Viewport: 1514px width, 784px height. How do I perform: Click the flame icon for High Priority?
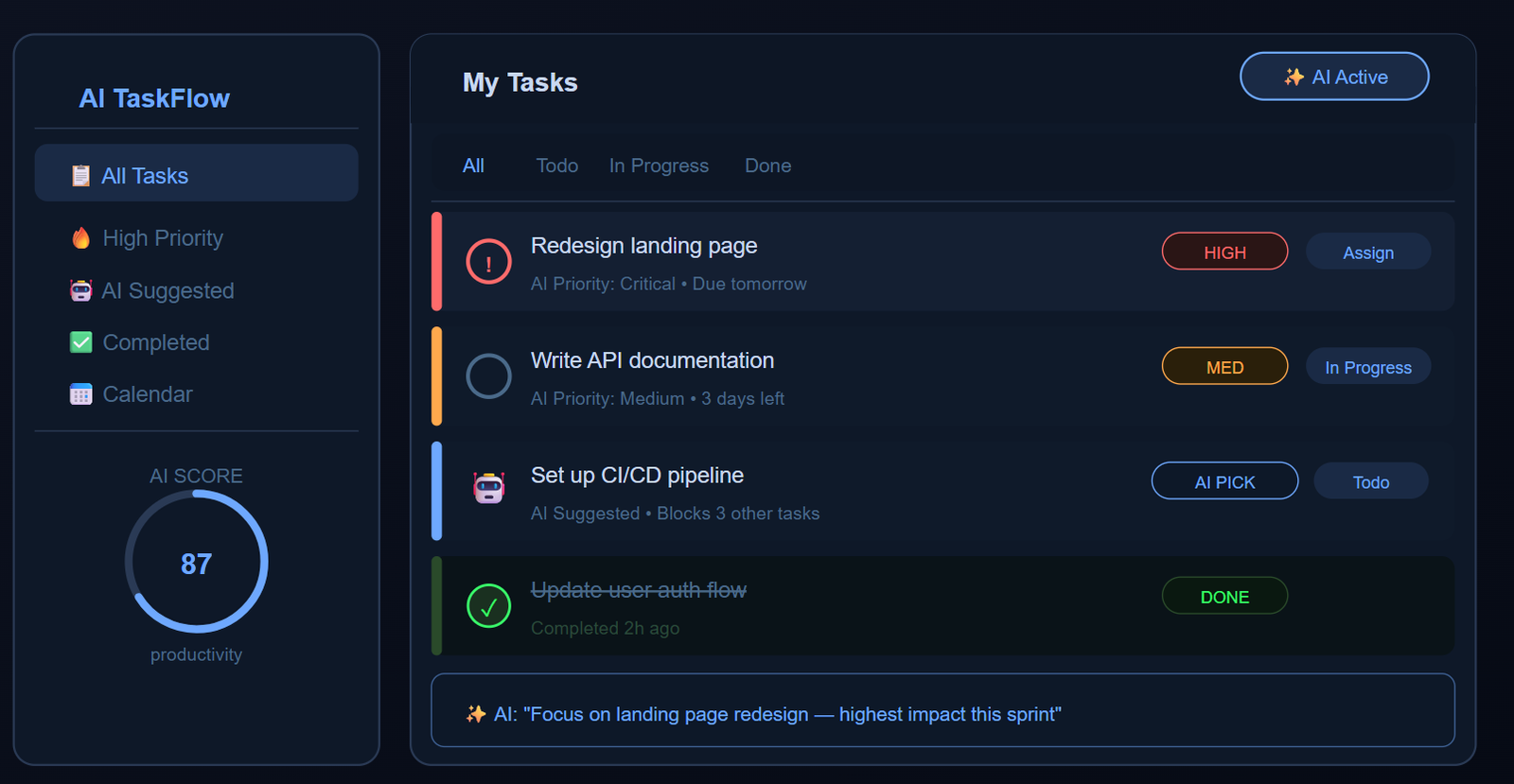[x=81, y=238]
